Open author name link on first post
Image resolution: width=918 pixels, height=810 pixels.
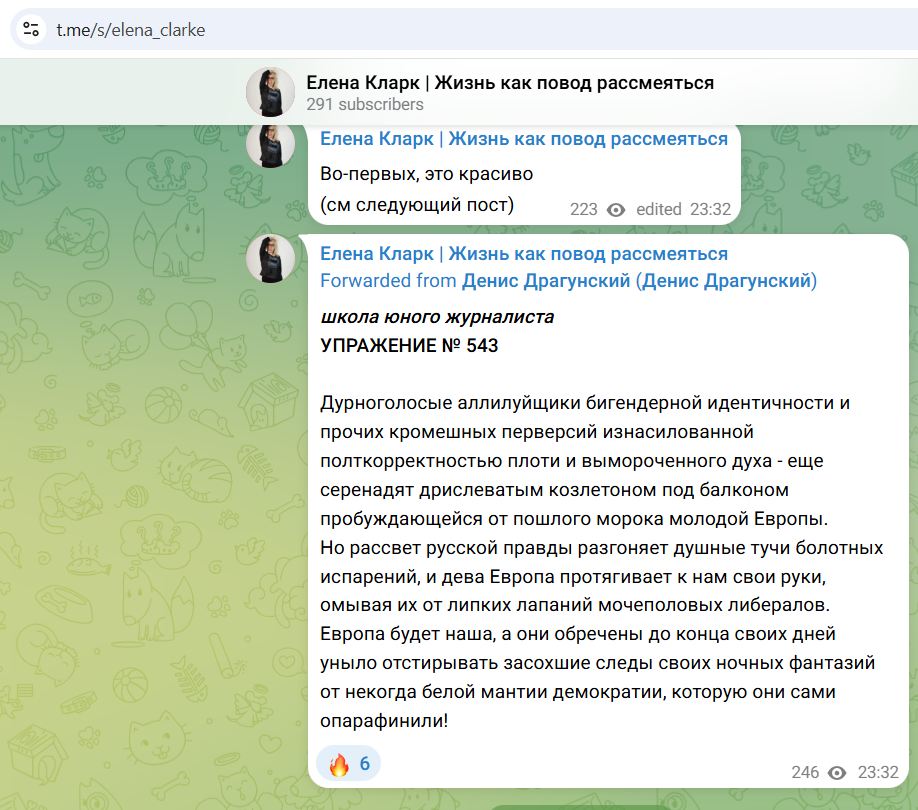(x=524, y=139)
